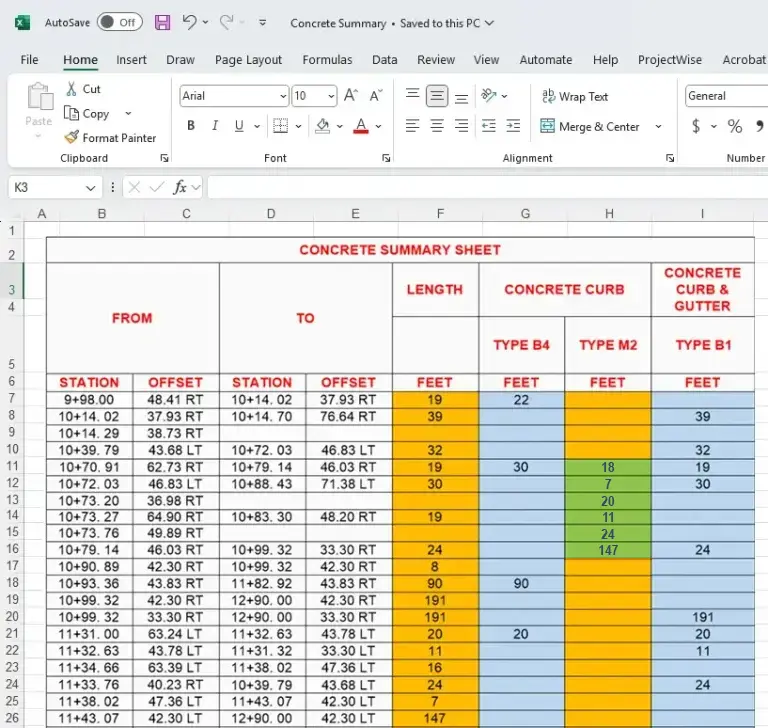Open the font size dropdown

pos(330,97)
